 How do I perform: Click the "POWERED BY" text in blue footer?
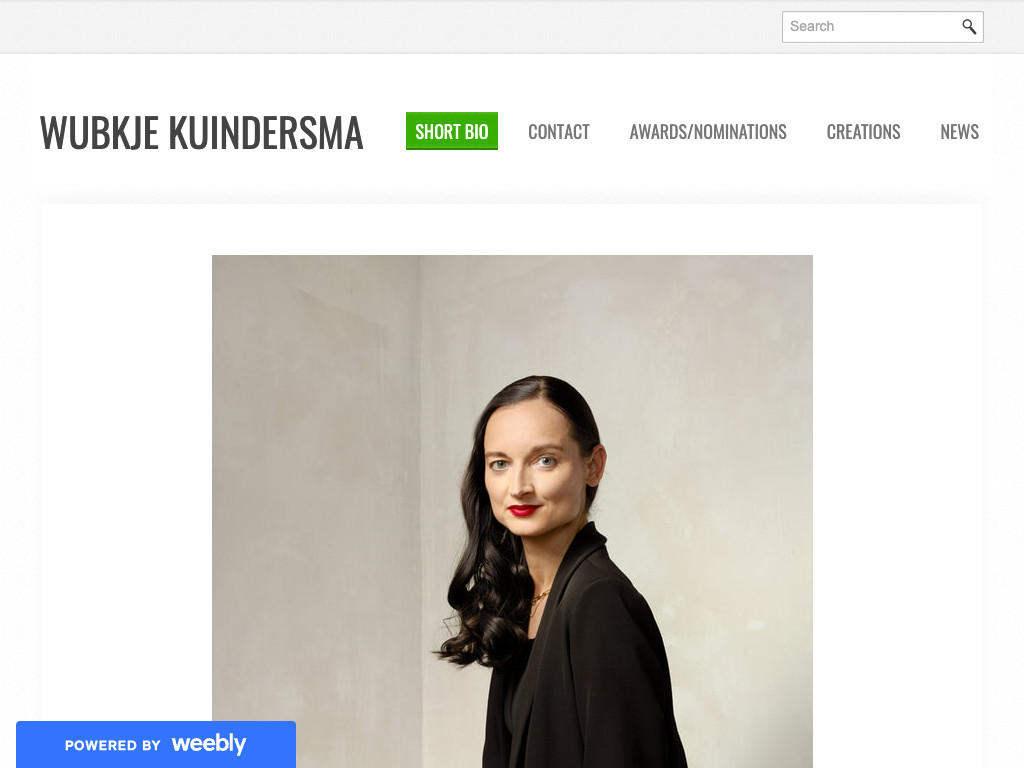click(112, 745)
